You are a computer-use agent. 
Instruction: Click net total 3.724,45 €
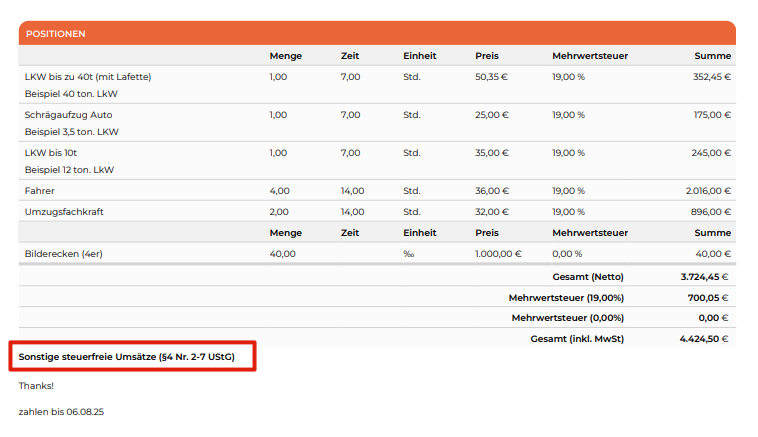pyautogui.click(x=704, y=277)
